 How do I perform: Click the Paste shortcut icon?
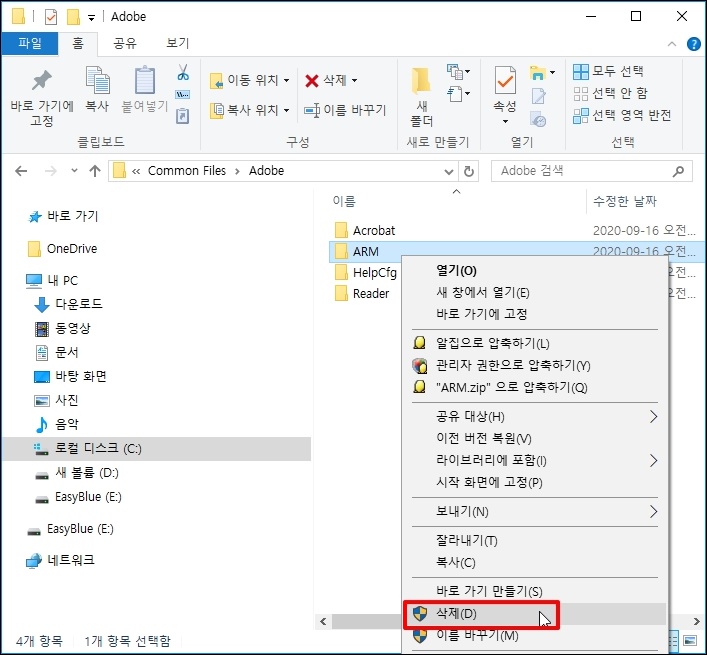click(183, 116)
